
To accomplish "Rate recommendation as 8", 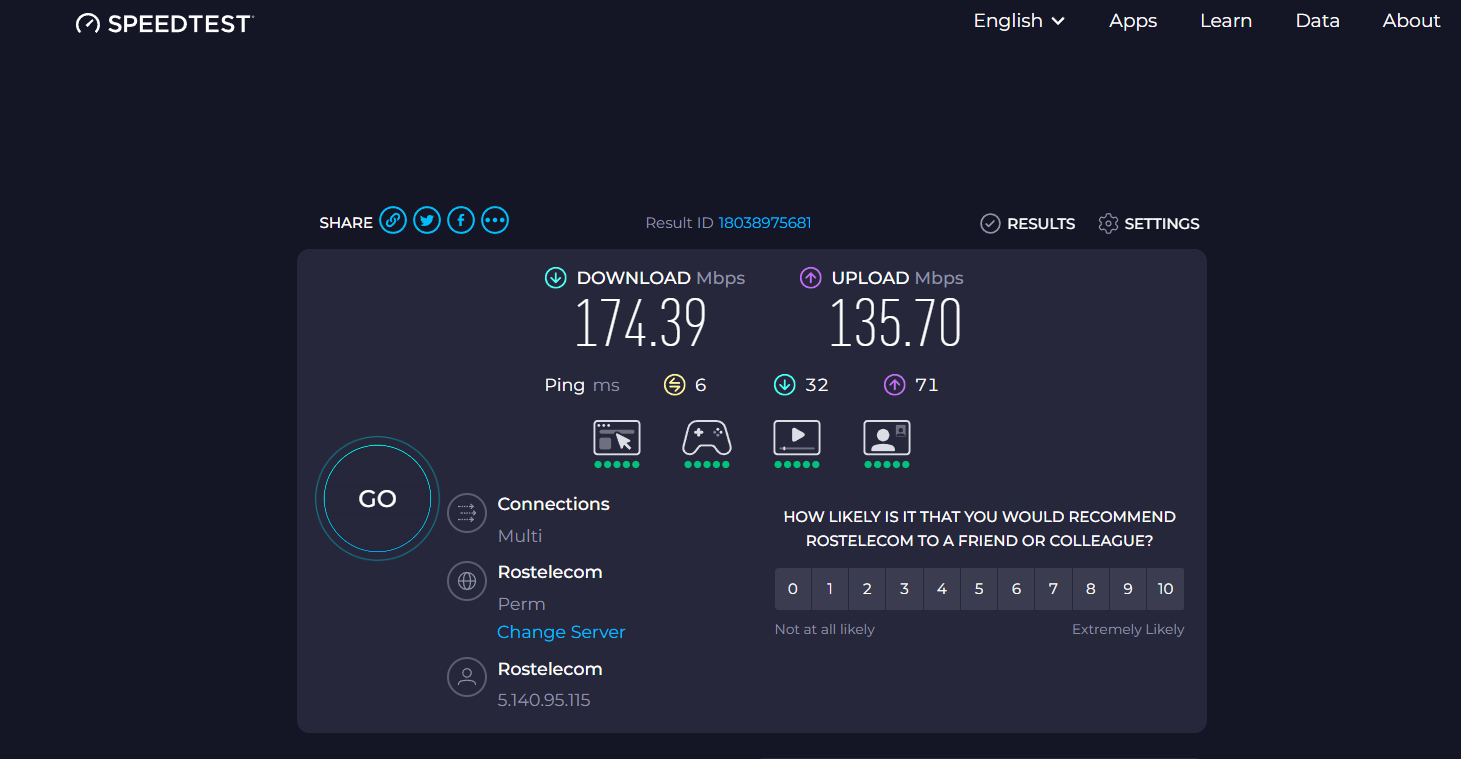I will tap(1091, 589).
